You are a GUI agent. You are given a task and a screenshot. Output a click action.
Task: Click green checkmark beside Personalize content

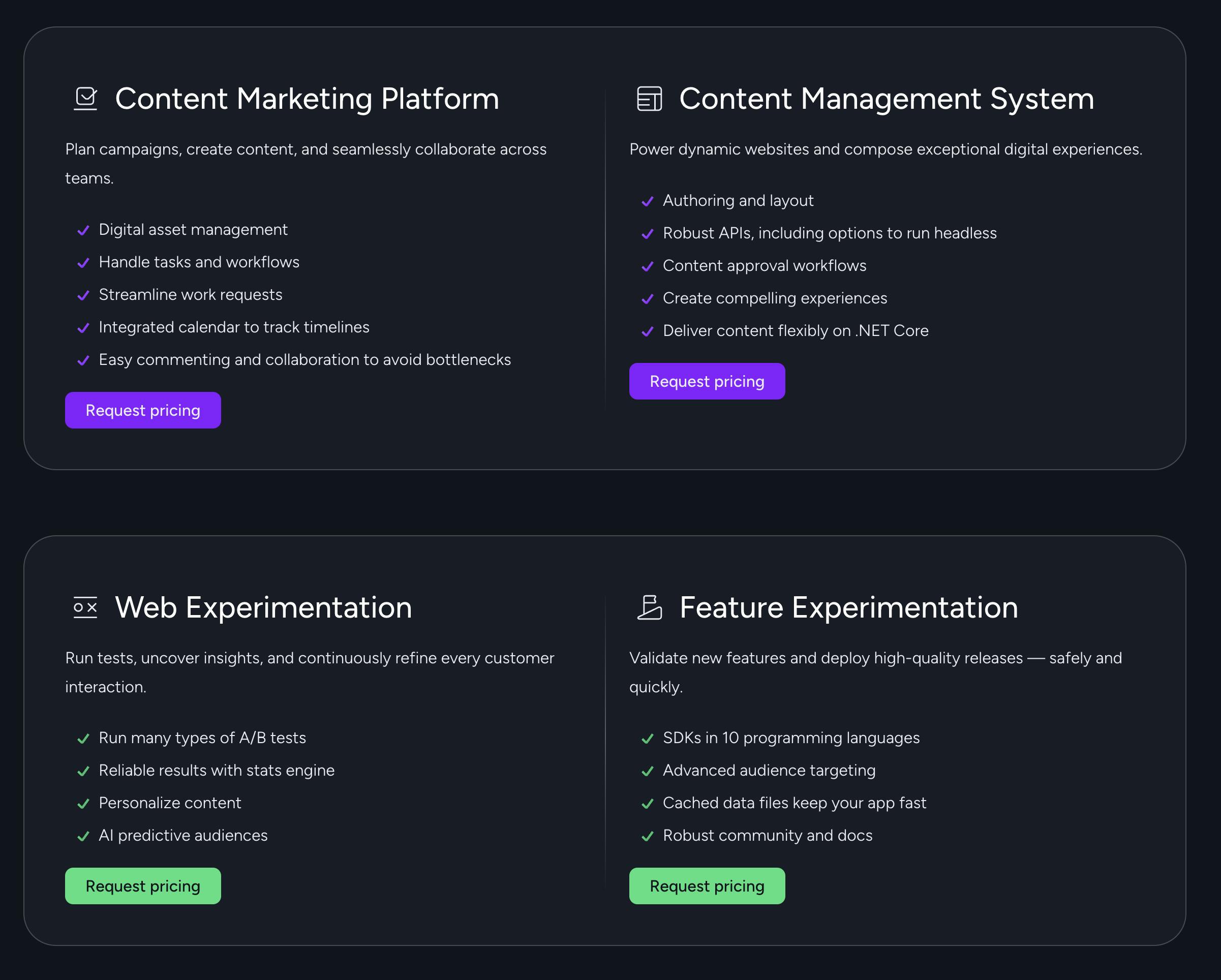pyautogui.click(x=83, y=804)
